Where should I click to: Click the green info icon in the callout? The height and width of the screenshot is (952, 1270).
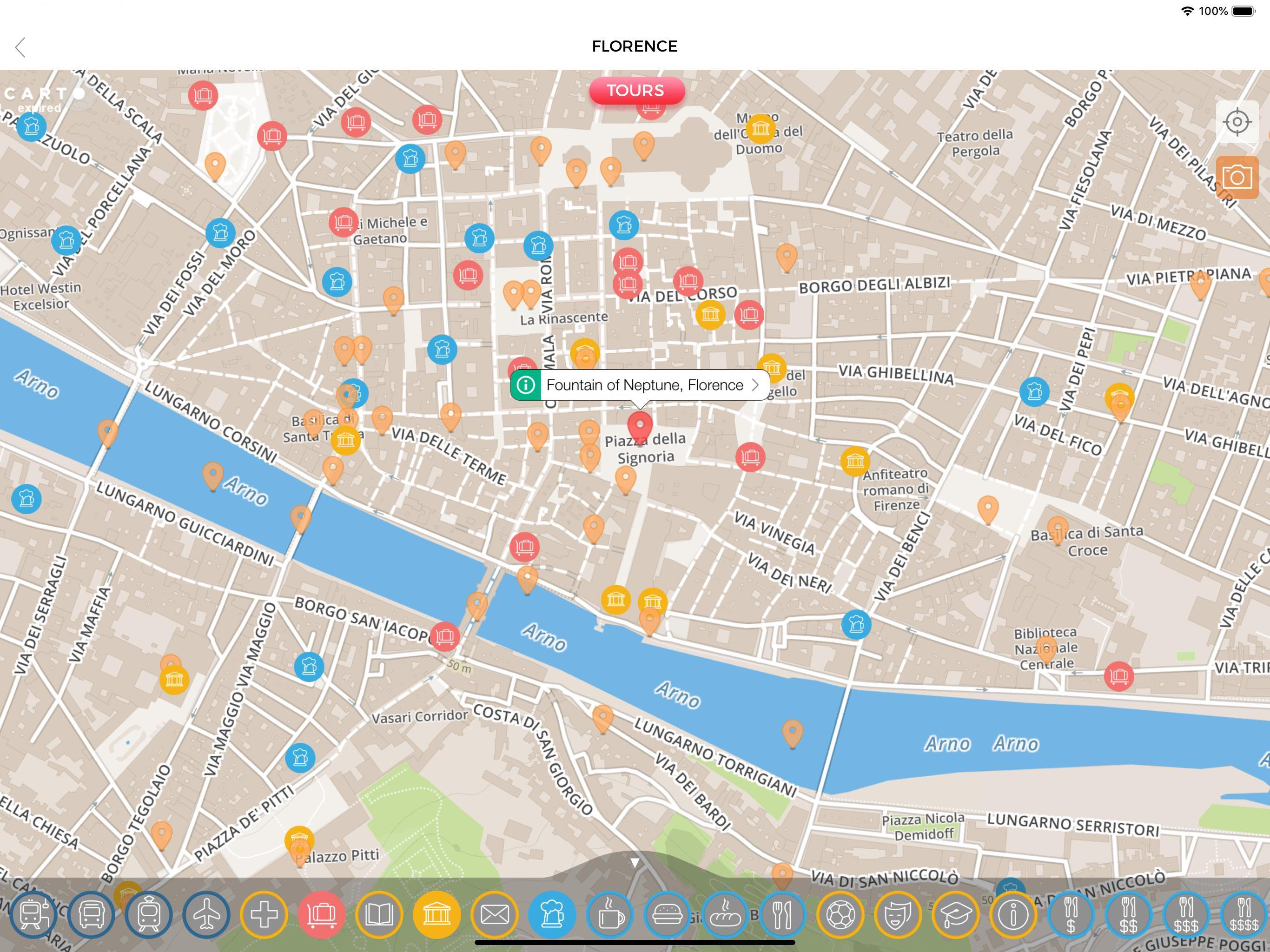tap(525, 385)
